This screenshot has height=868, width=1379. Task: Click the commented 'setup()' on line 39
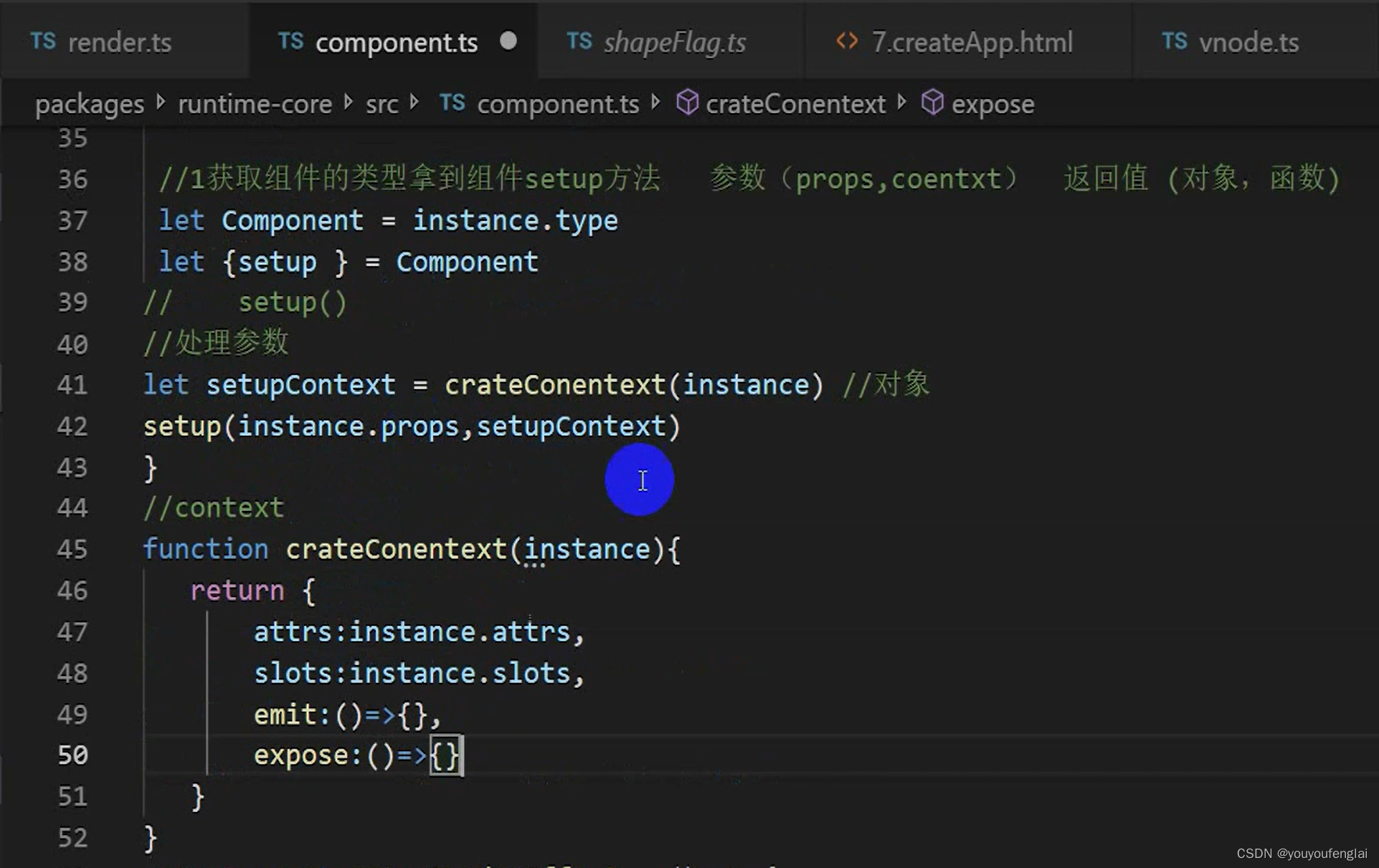coord(293,303)
